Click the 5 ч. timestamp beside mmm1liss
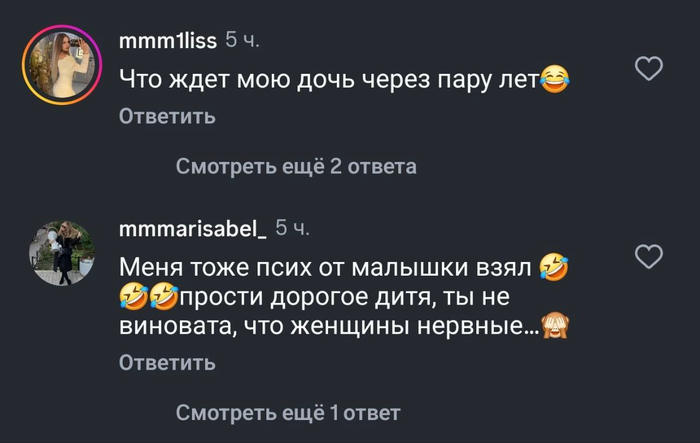 point(244,41)
